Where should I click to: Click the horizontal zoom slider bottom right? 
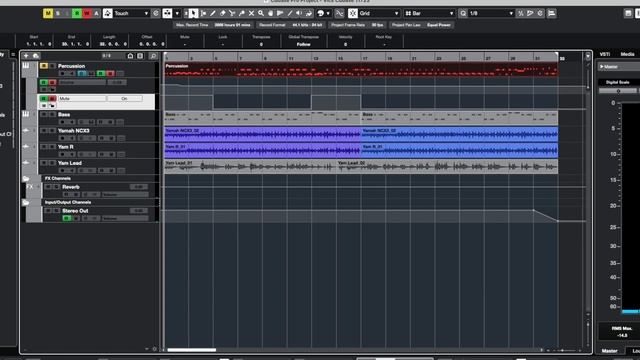(x=562, y=350)
